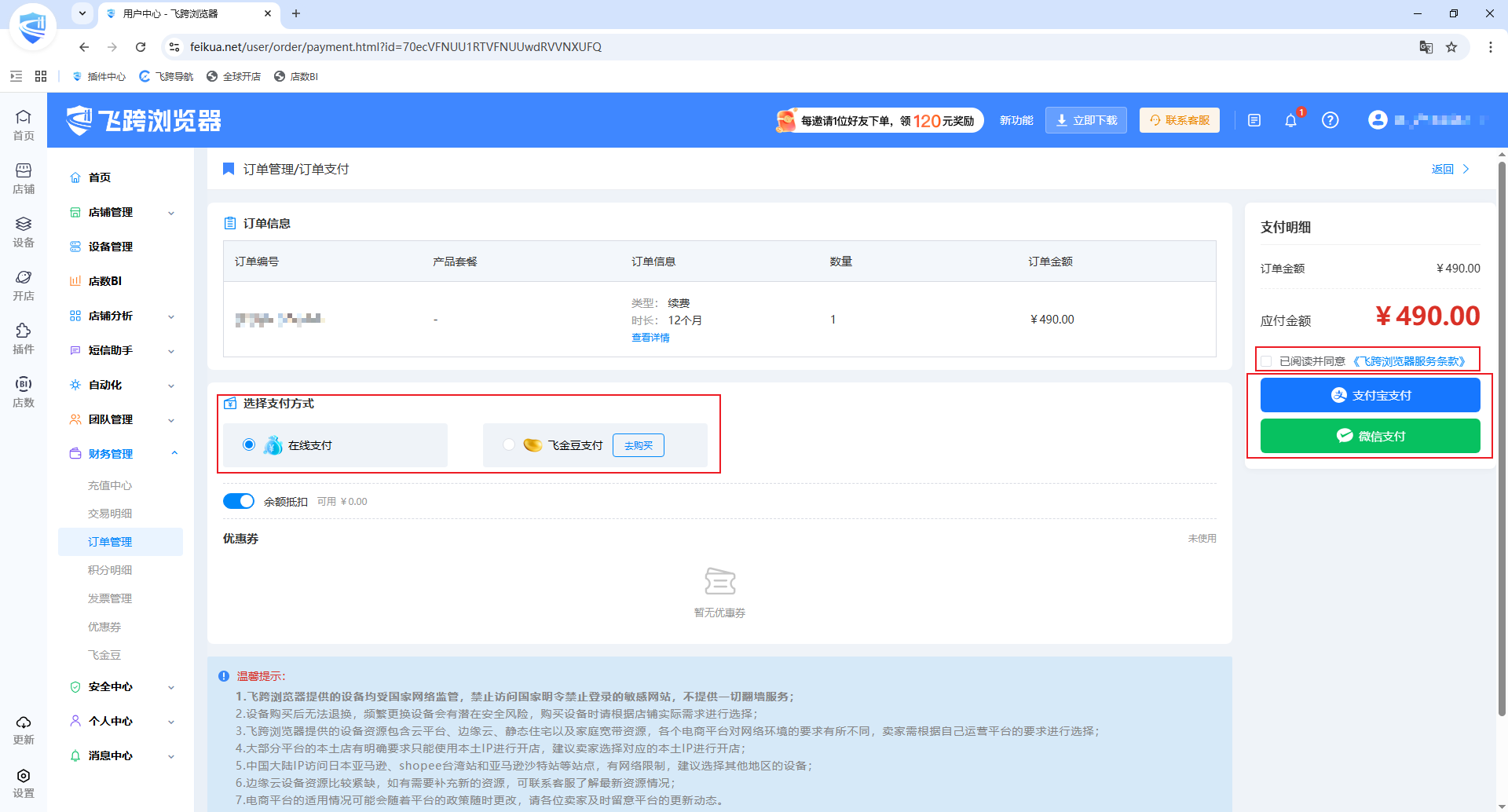Expand the 个人中心 menu
1508x812 pixels.
tap(121, 721)
